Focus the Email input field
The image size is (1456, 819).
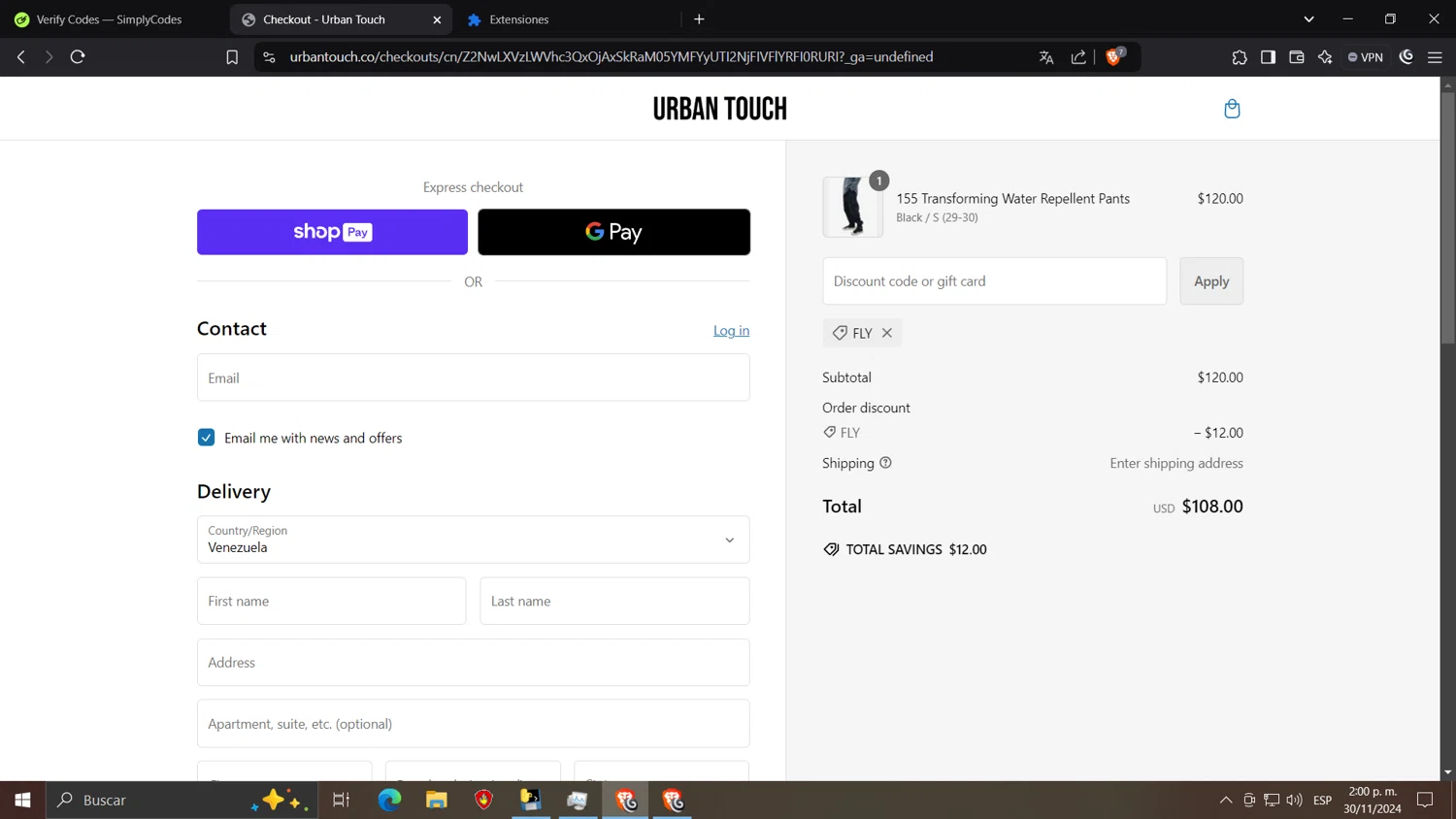coord(473,377)
